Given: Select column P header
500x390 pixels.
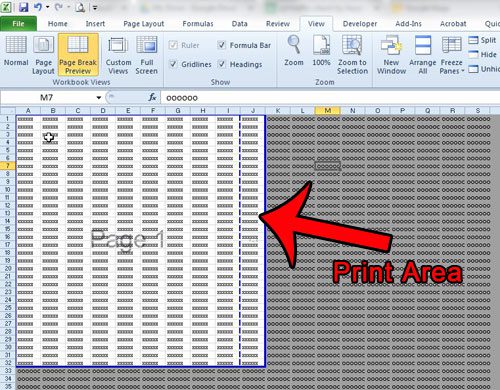Looking at the screenshot, I should click(403, 111).
